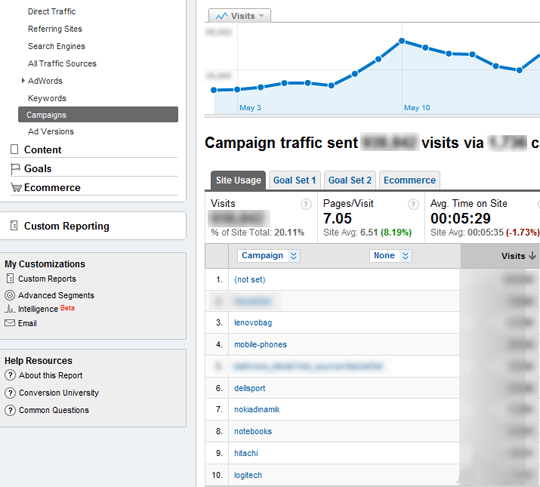Click the May 3 graph data point
The image size is (540, 487).
pos(237,90)
